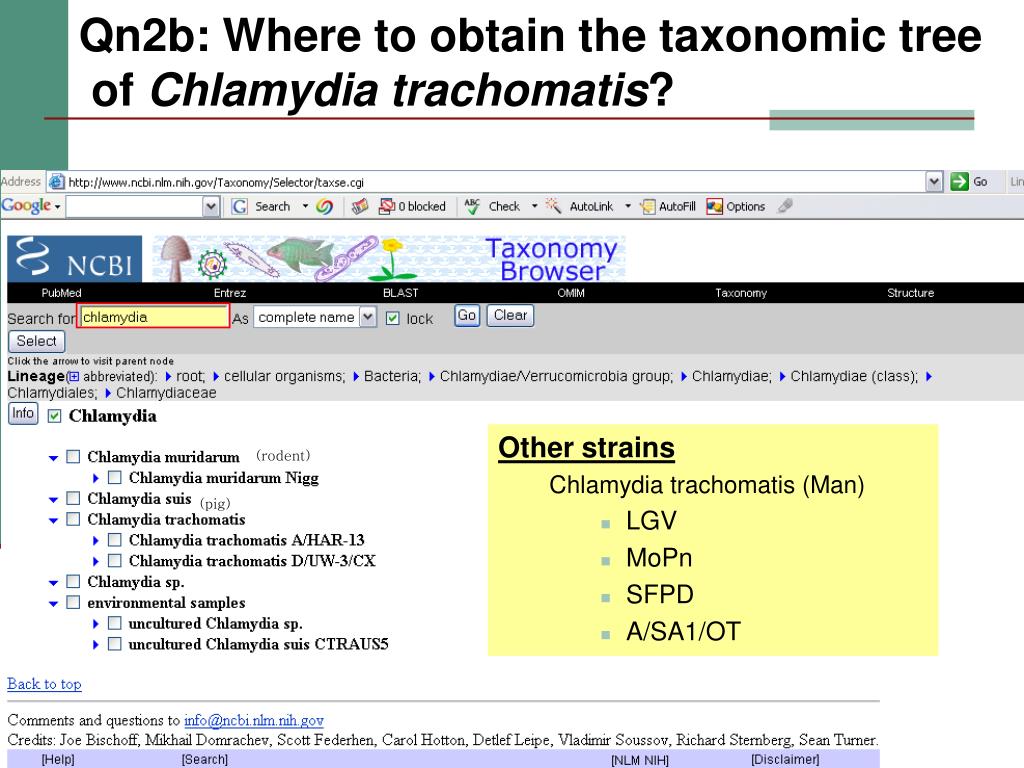Open the PubMed nav item
This screenshot has width=1024, height=768.
61,293
